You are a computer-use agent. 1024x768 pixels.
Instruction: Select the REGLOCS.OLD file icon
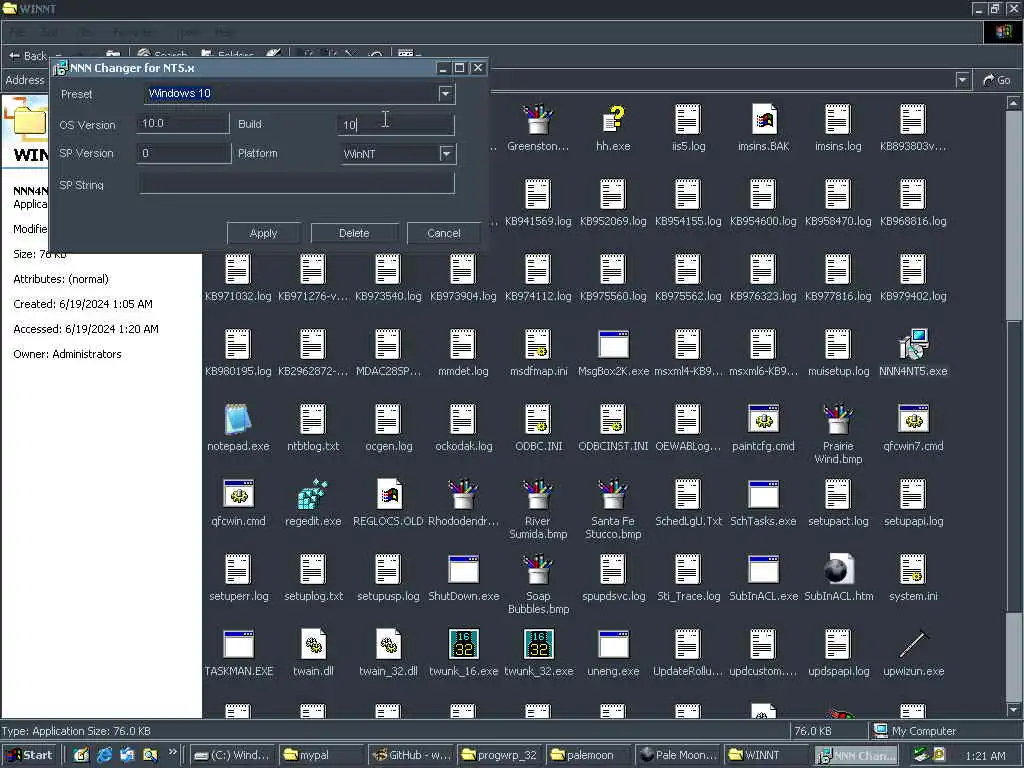(388, 494)
